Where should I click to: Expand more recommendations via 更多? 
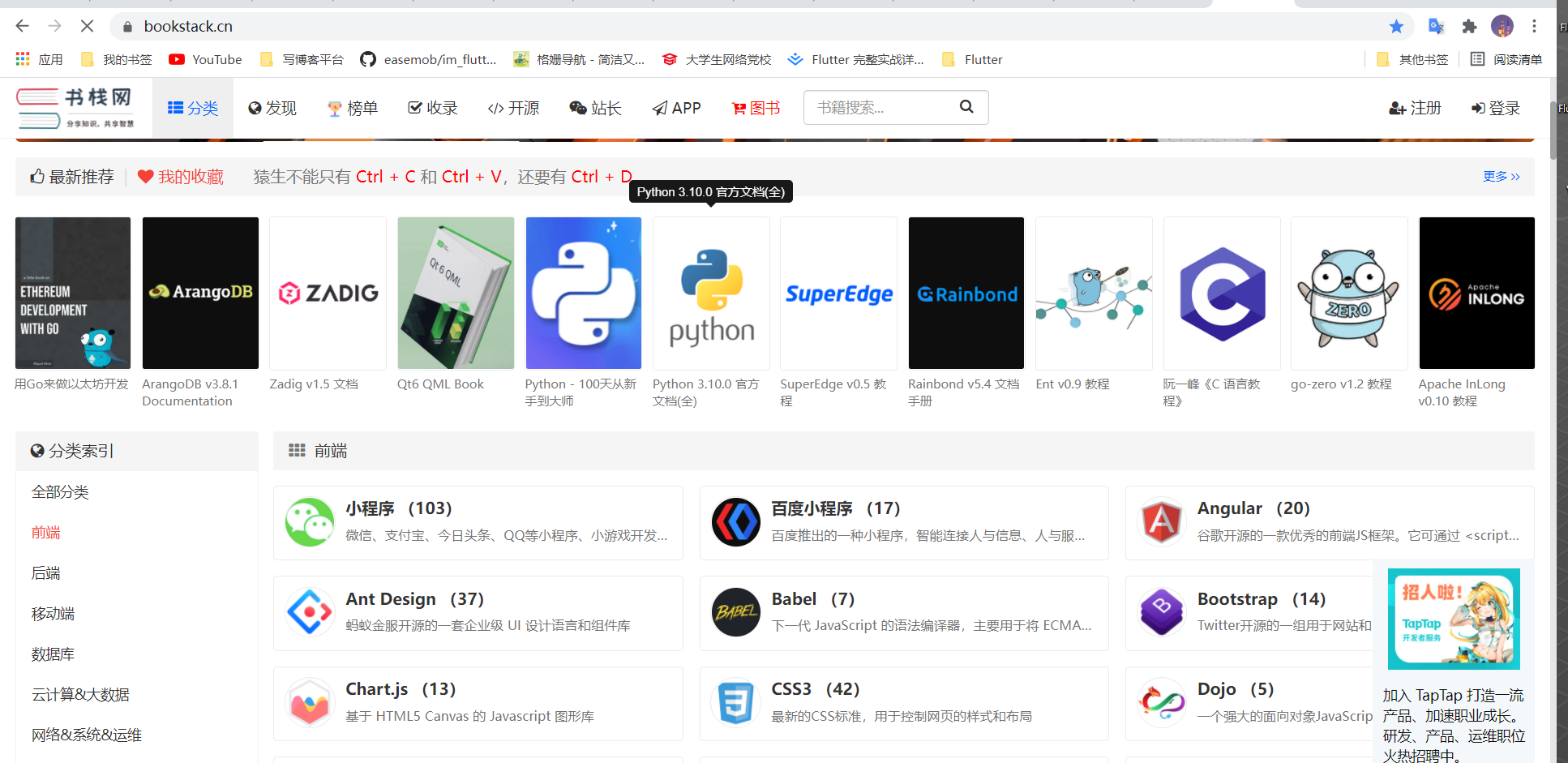coord(1501,177)
